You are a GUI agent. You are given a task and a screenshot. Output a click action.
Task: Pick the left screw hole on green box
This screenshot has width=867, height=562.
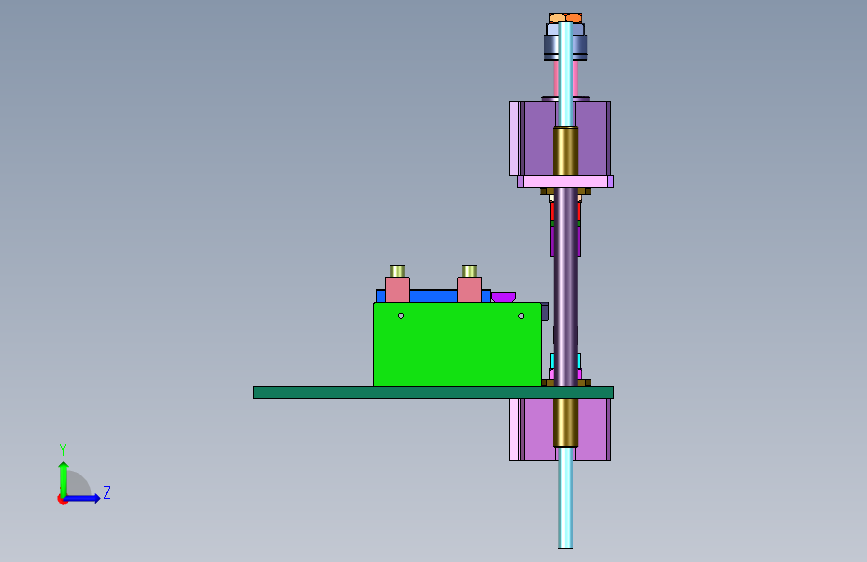tap(401, 316)
